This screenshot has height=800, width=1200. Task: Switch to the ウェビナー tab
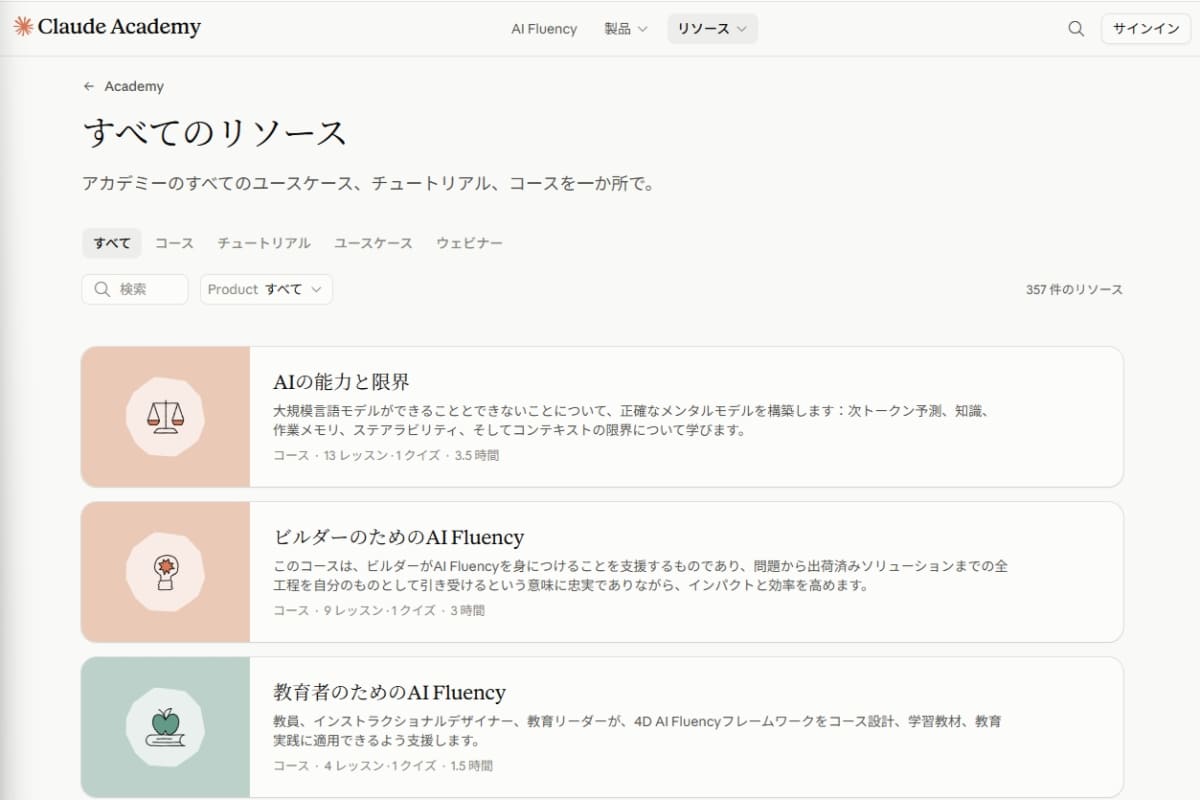click(469, 243)
